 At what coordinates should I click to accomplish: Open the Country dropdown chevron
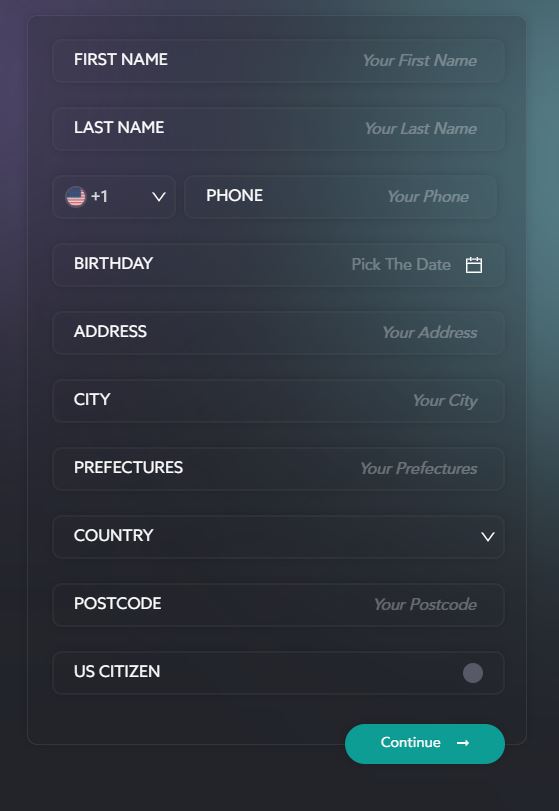pyautogui.click(x=488, y=537)
